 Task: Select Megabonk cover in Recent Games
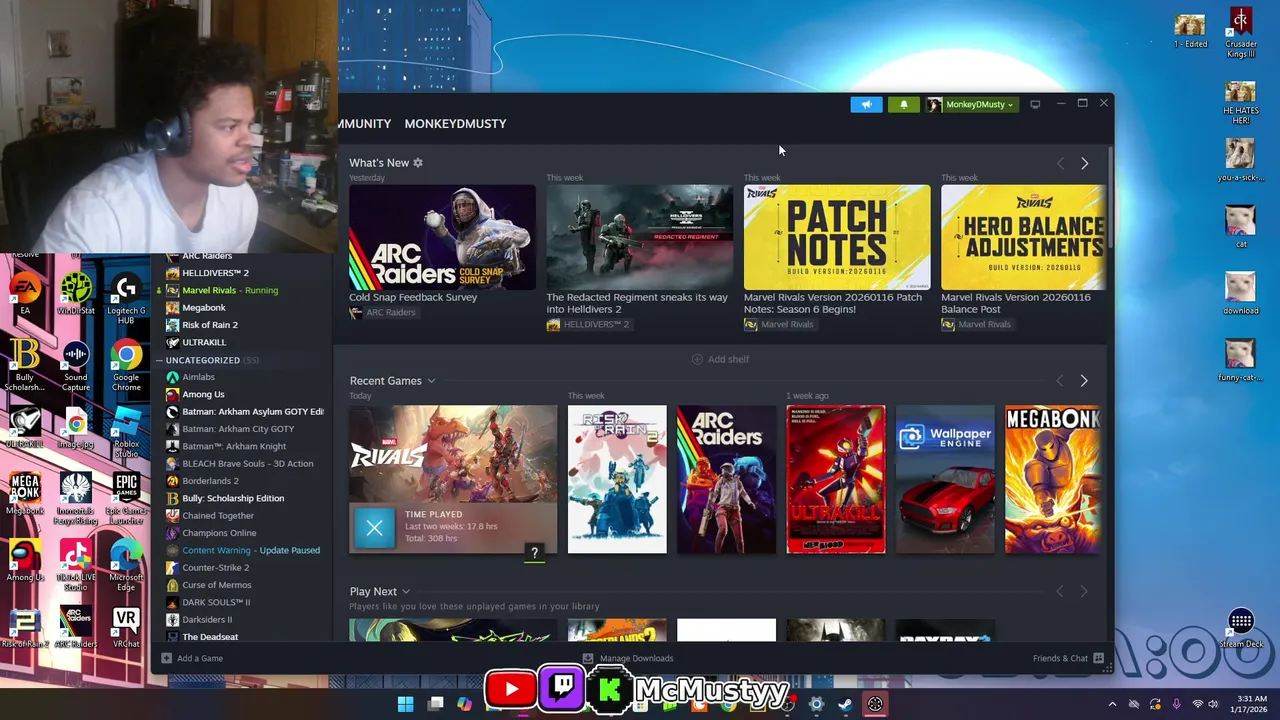(1053, 479)
